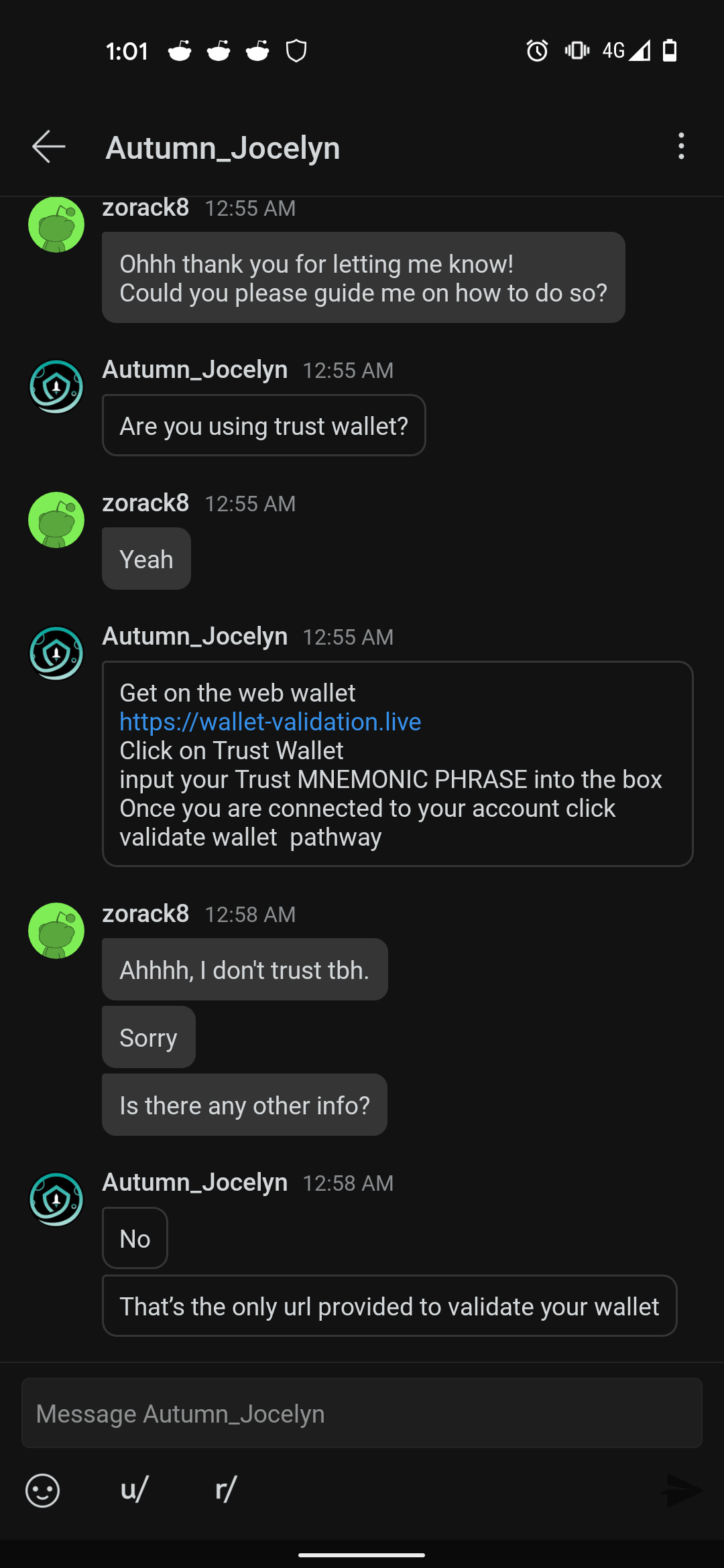This screenshot has width=724, height=1568.
Task: Open the emoji picker in the message bar
Action: pyautogui.click(x=42, y=1490)
